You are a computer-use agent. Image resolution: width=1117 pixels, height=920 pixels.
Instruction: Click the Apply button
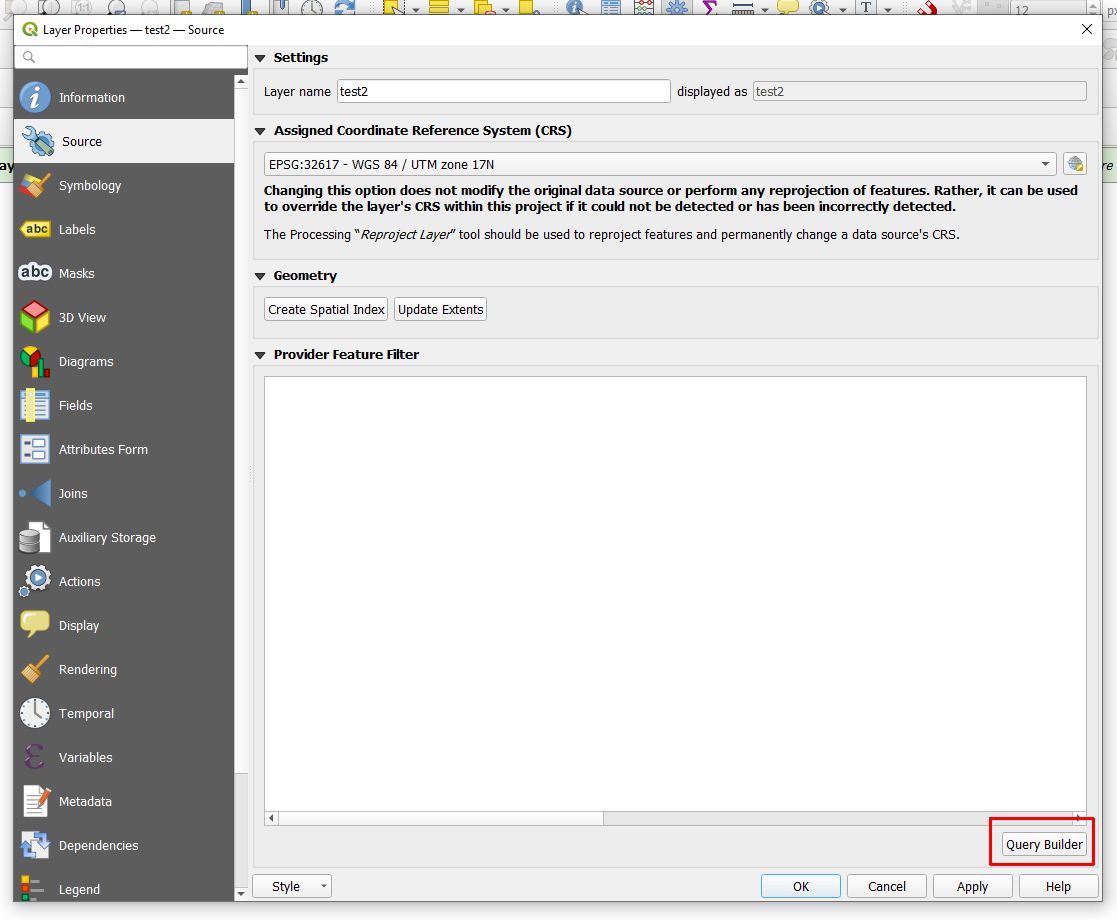click(972, 886)
